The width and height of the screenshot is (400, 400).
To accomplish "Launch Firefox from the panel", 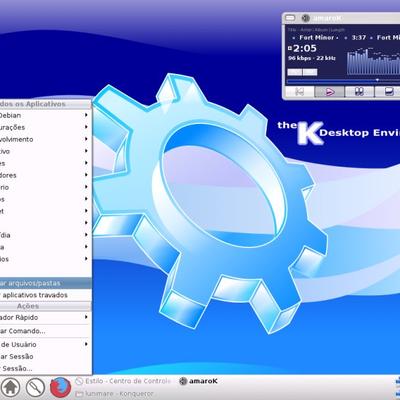I will click(61, 387).
